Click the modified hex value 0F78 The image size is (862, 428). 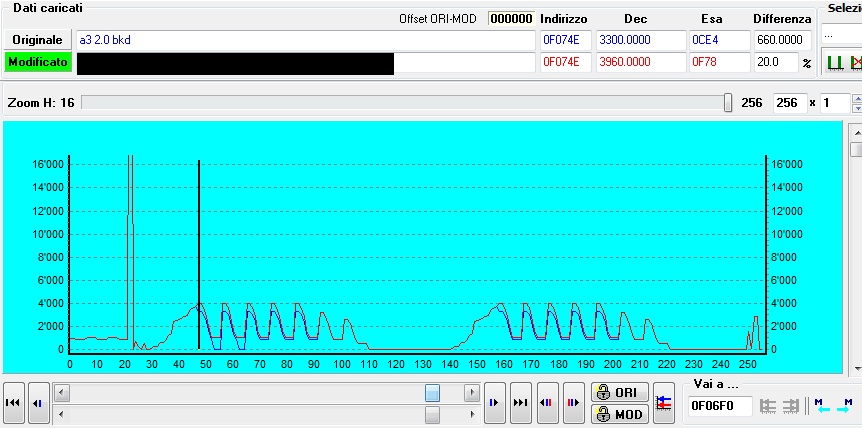720,62
